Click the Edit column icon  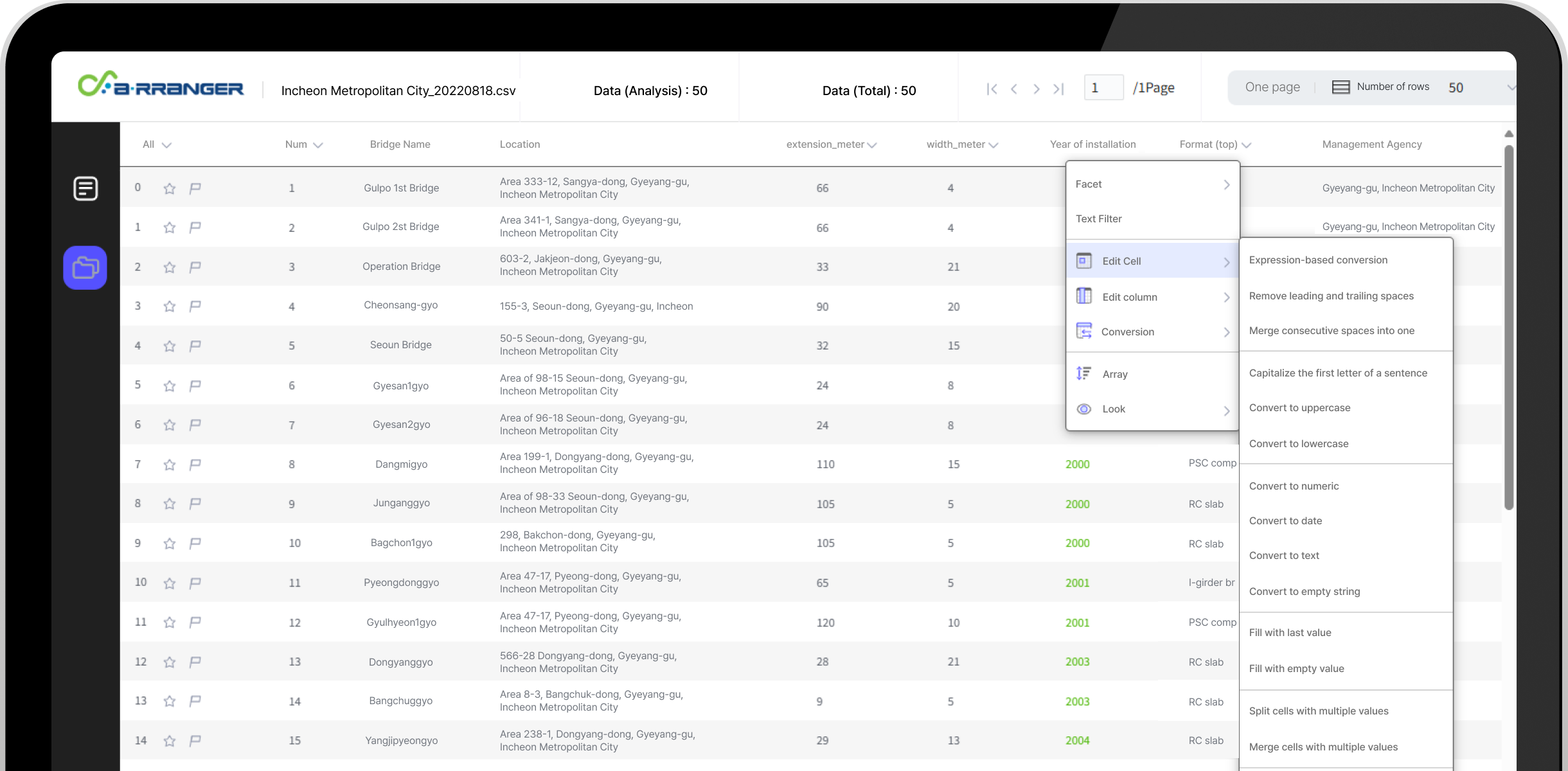tap(1084, 296)
